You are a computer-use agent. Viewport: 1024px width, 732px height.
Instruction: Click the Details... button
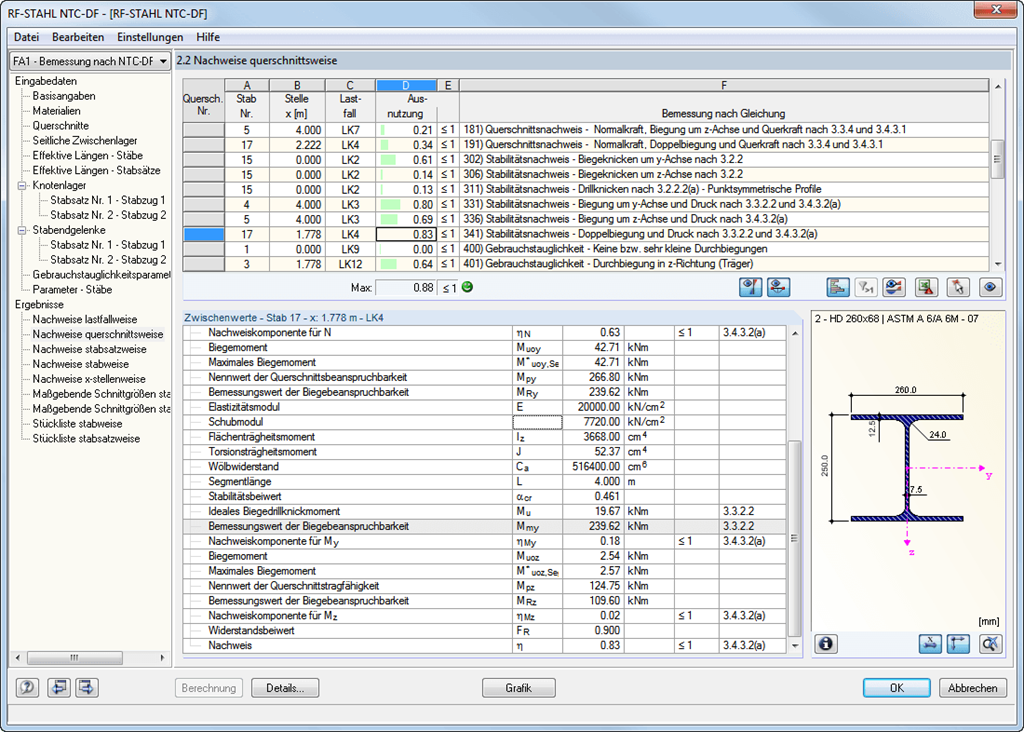[x=285, y=688]
